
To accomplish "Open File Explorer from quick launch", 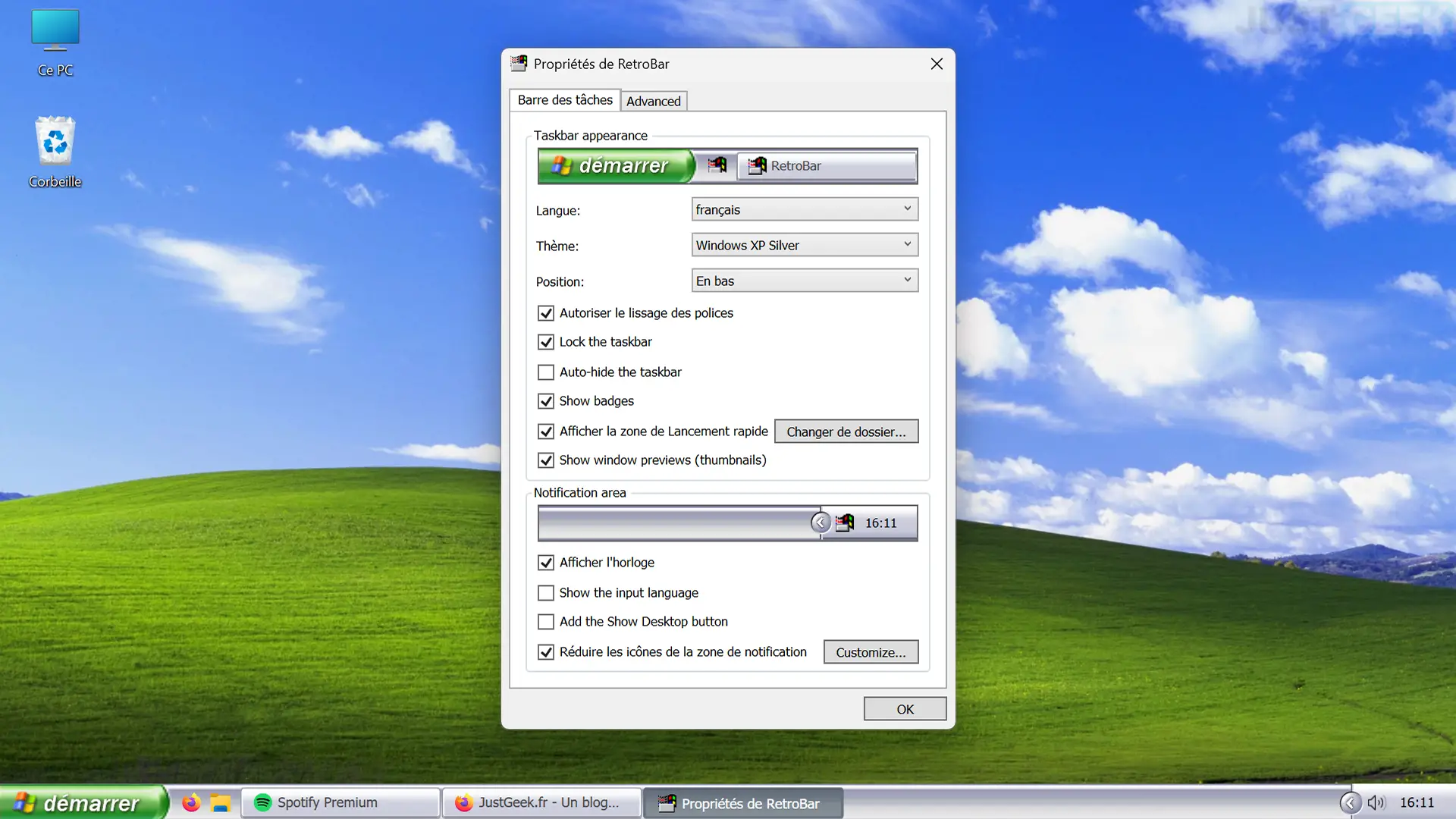I will click(221, 803).
